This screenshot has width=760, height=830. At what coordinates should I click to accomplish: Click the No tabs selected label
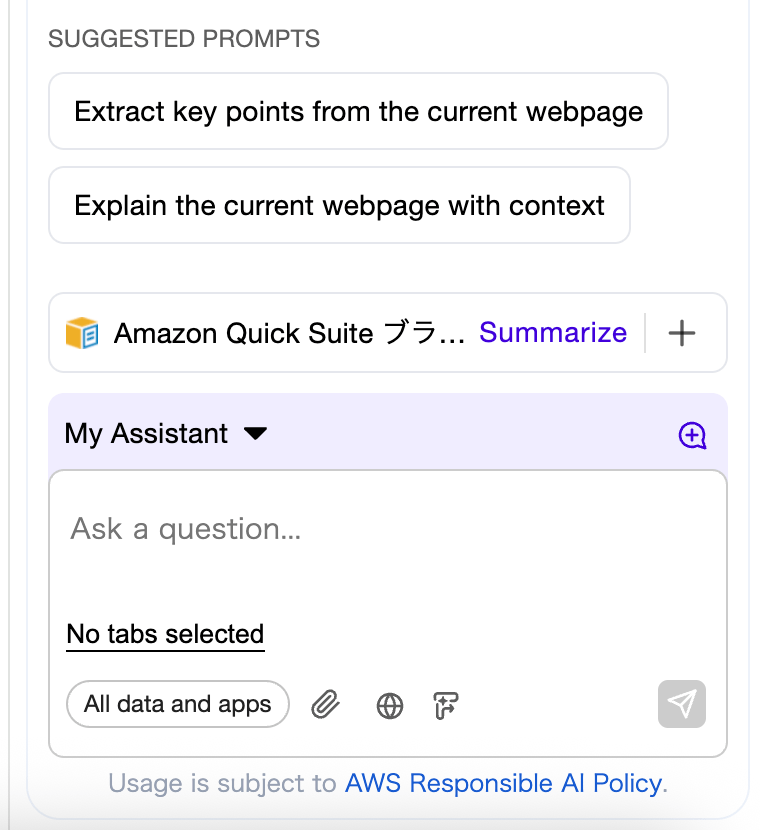[x=165, y=634]
